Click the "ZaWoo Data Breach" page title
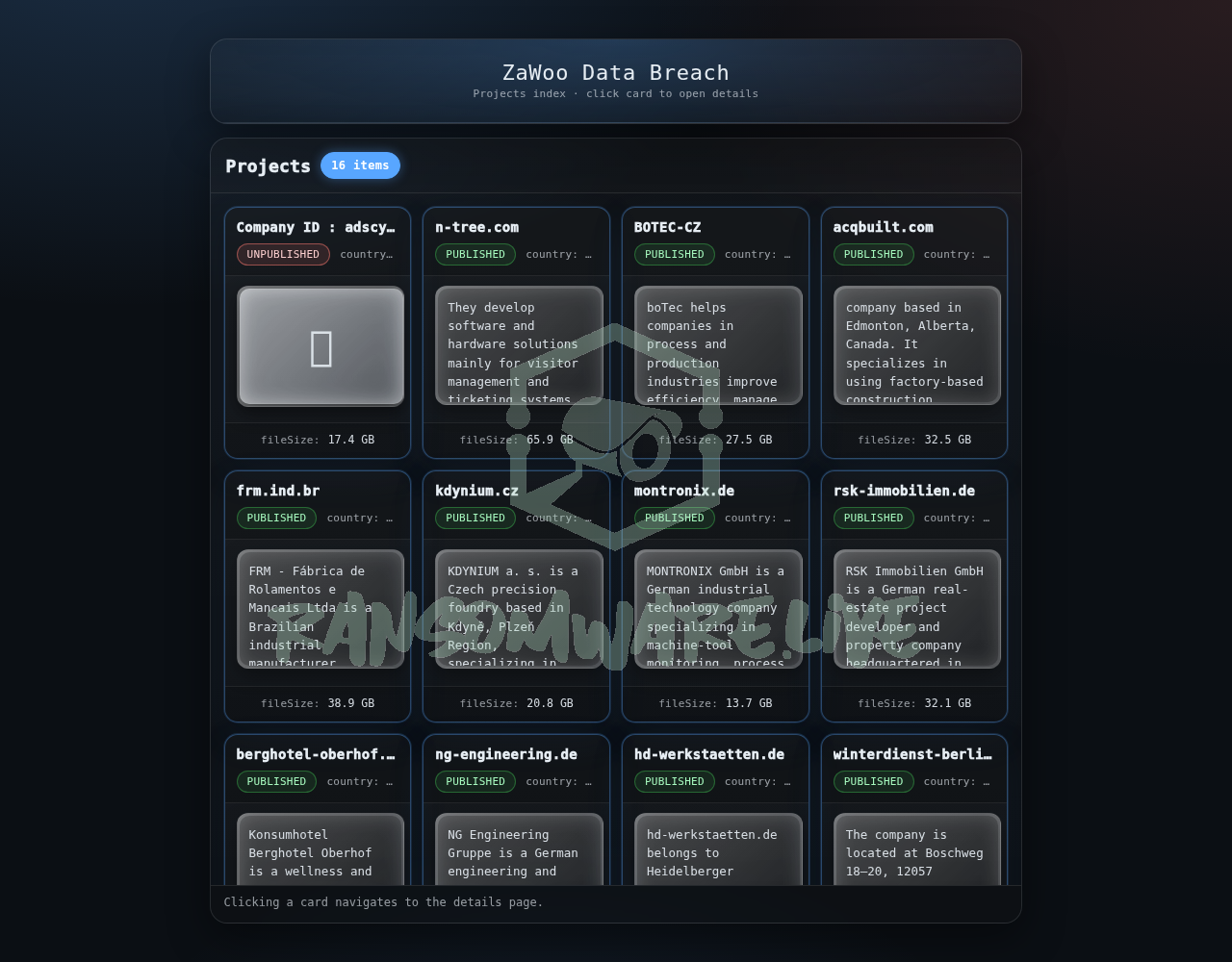This screenshot has width=1232, height=962. pos(616,73)
